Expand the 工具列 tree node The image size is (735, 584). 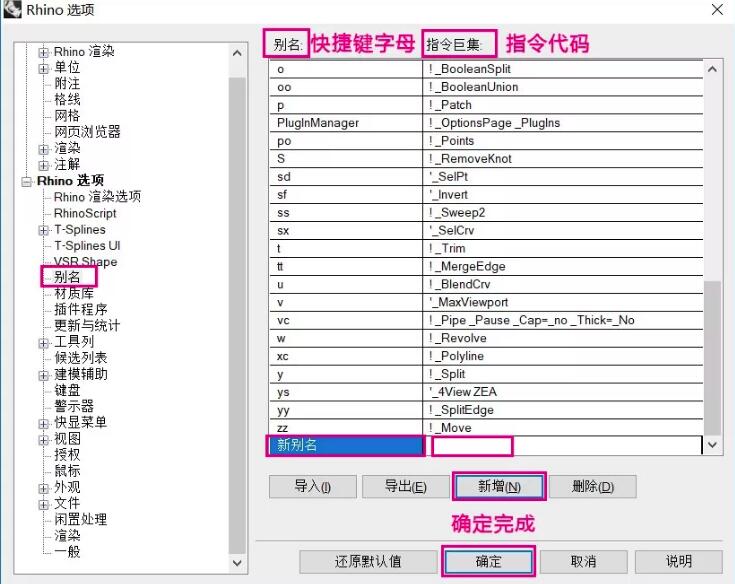point(44,343)
